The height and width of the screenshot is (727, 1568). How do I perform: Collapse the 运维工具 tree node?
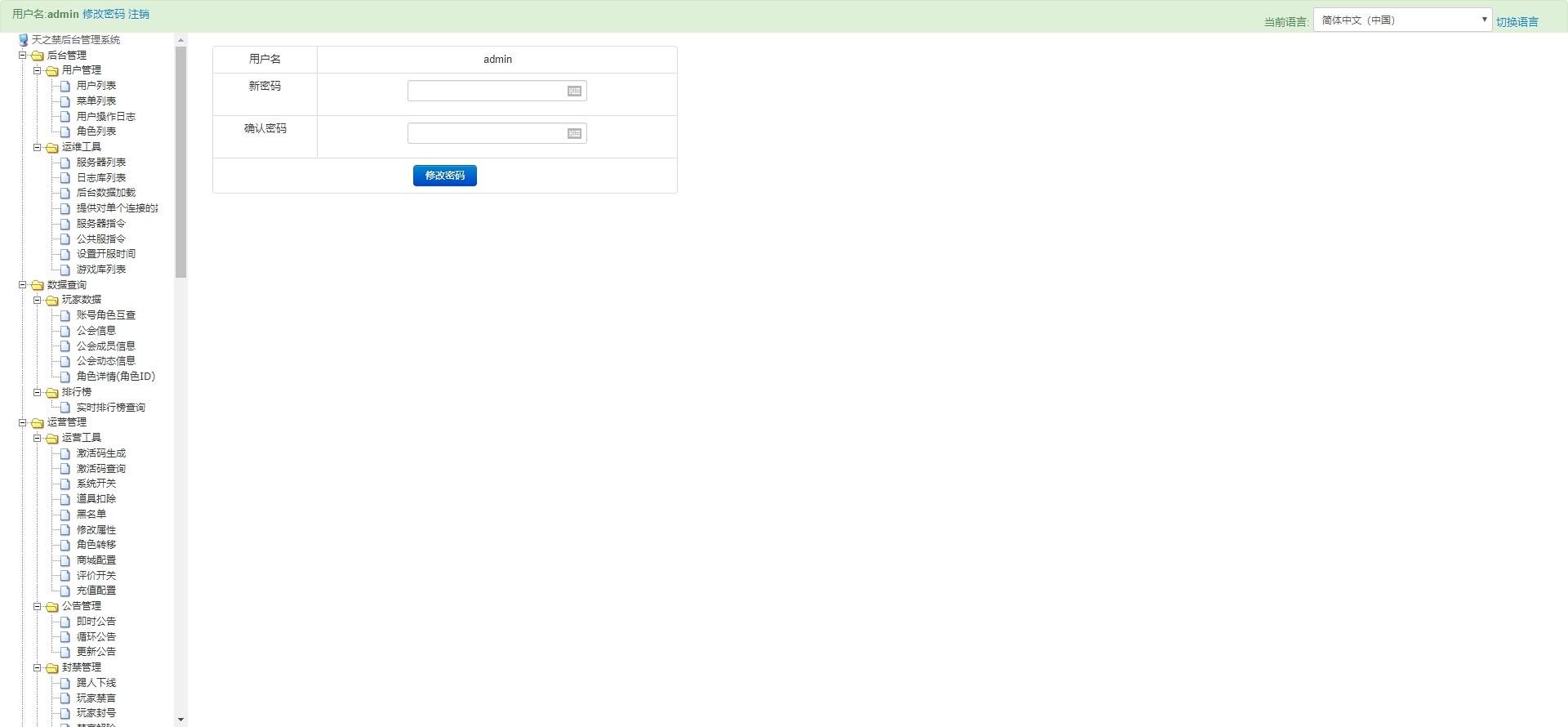(x=38, y=147)
